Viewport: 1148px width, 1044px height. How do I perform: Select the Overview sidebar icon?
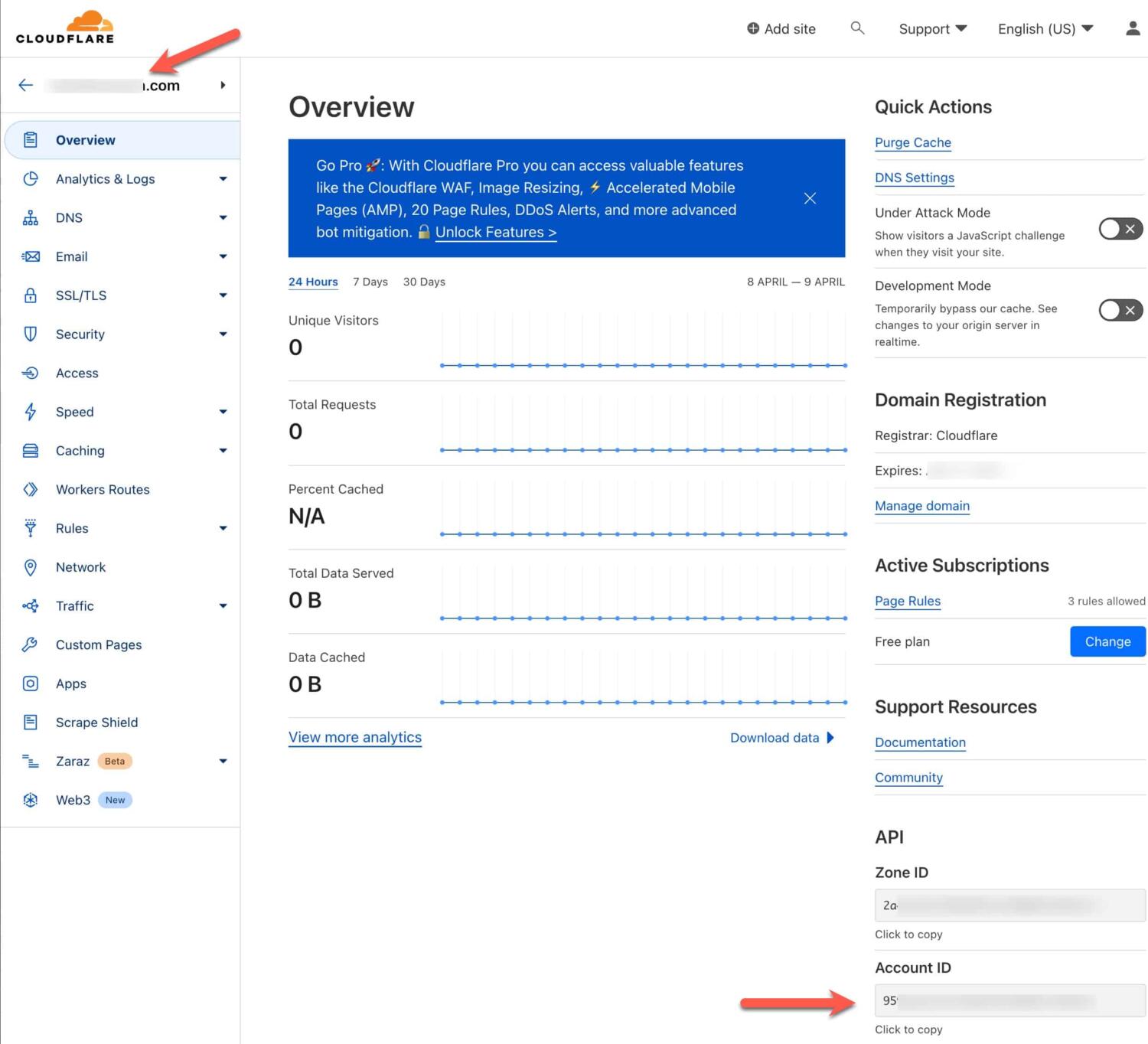tap(31, 139)
